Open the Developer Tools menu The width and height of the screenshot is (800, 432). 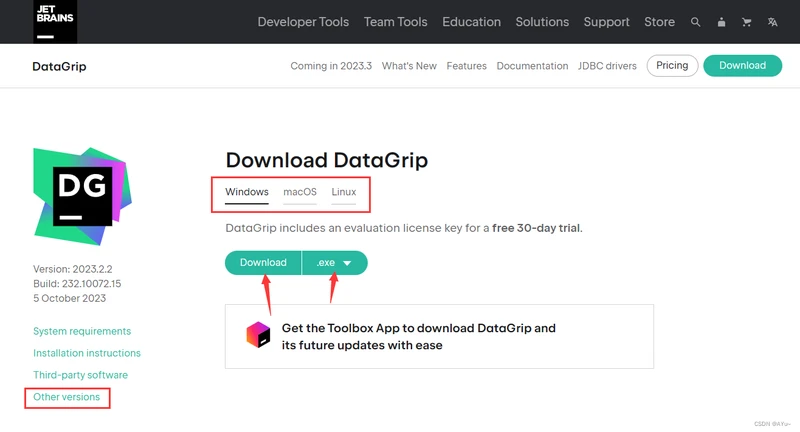click(303, 22)
